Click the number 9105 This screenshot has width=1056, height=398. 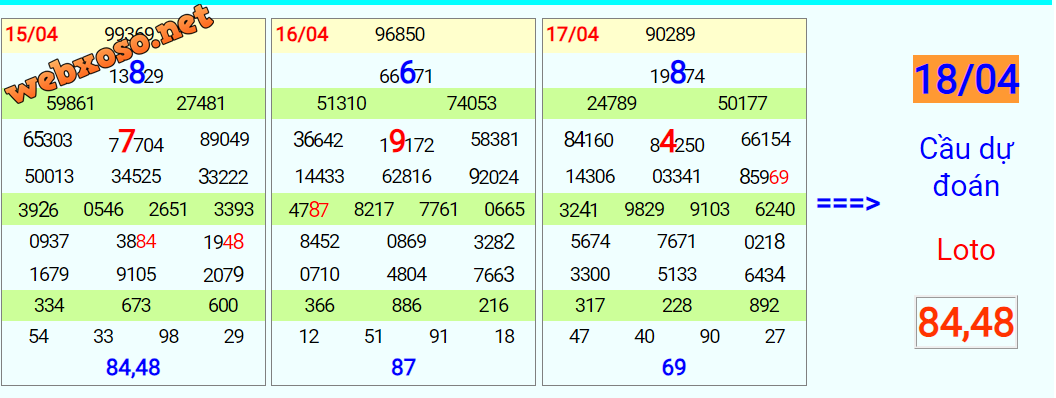pyautogui.click(x=136, y=275)
